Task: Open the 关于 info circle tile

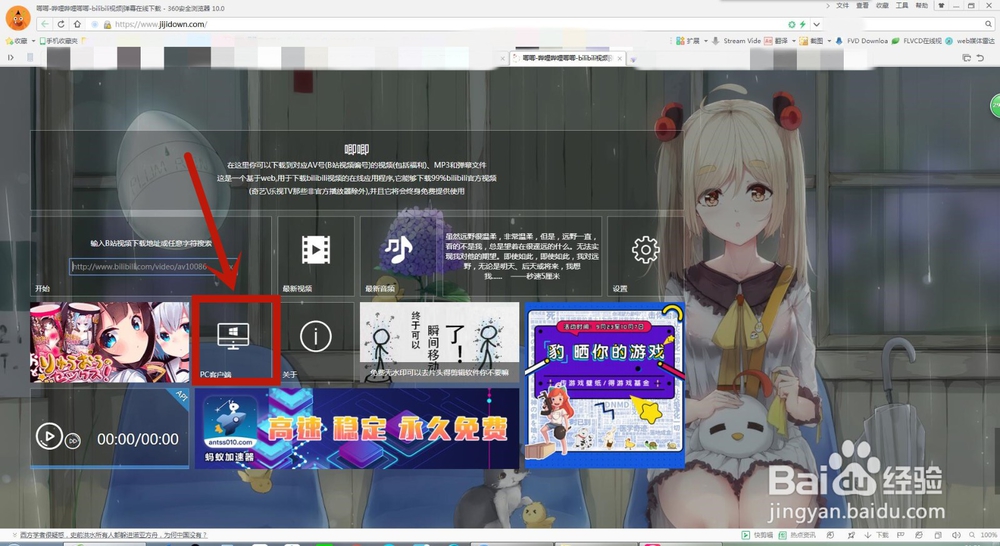Action: pos(316,342)
